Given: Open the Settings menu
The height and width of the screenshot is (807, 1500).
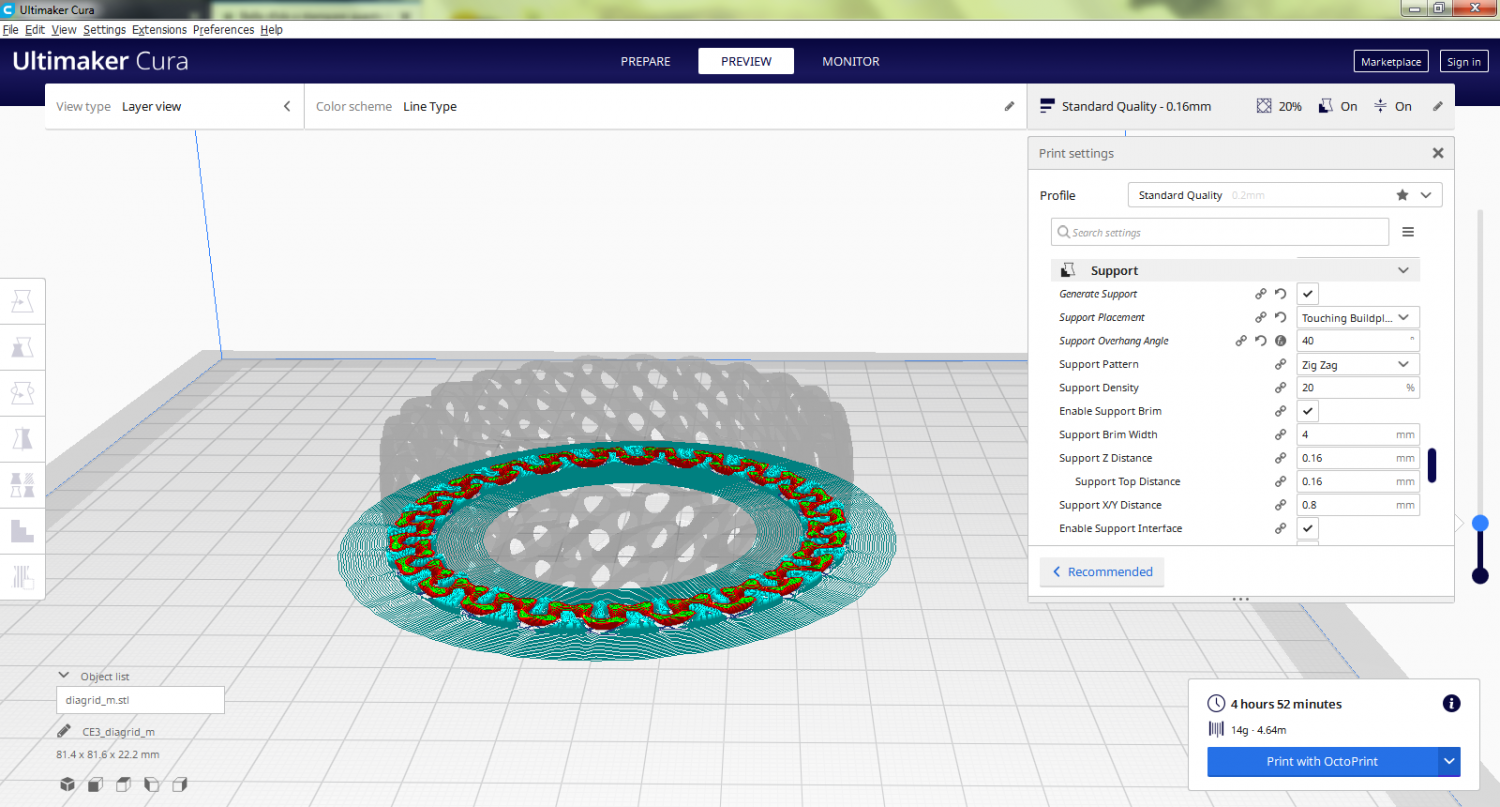Looking at the screenshot, I should click(x=104, y=30).
